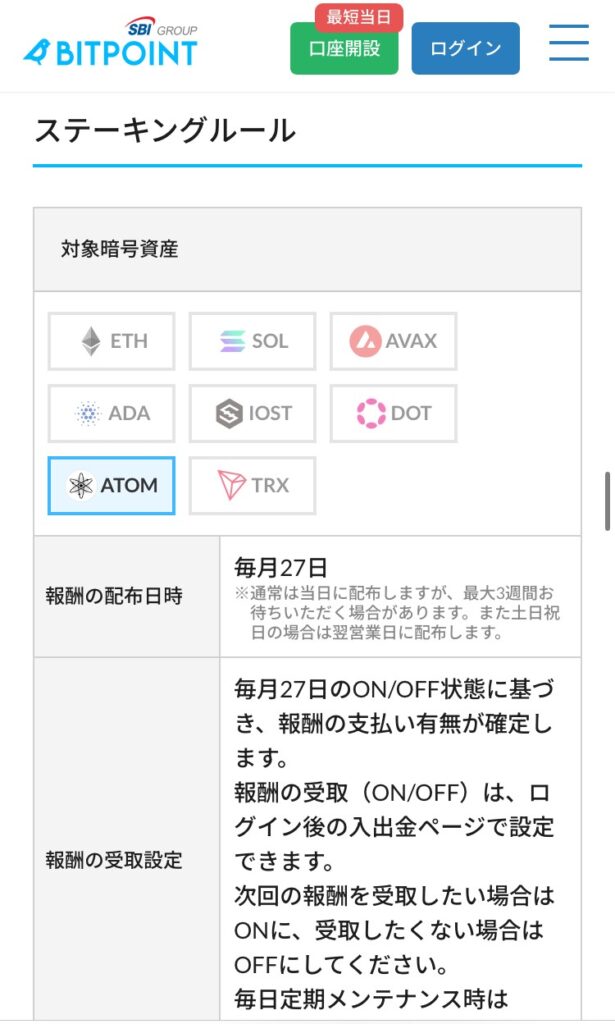Screen dimensions: 615x1024
Task: Click the Solana striped logo icon
Action: click(x=232, y=341)
